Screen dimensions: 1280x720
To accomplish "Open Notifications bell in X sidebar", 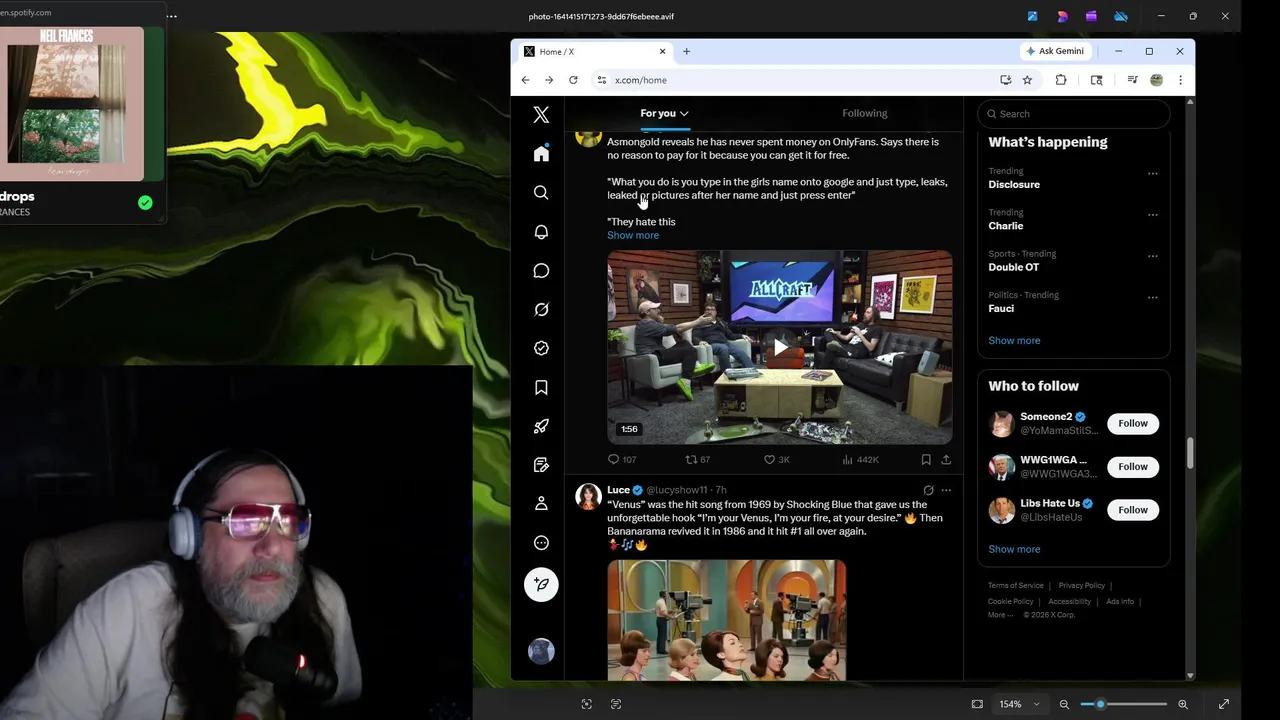I will coord(541,232).
